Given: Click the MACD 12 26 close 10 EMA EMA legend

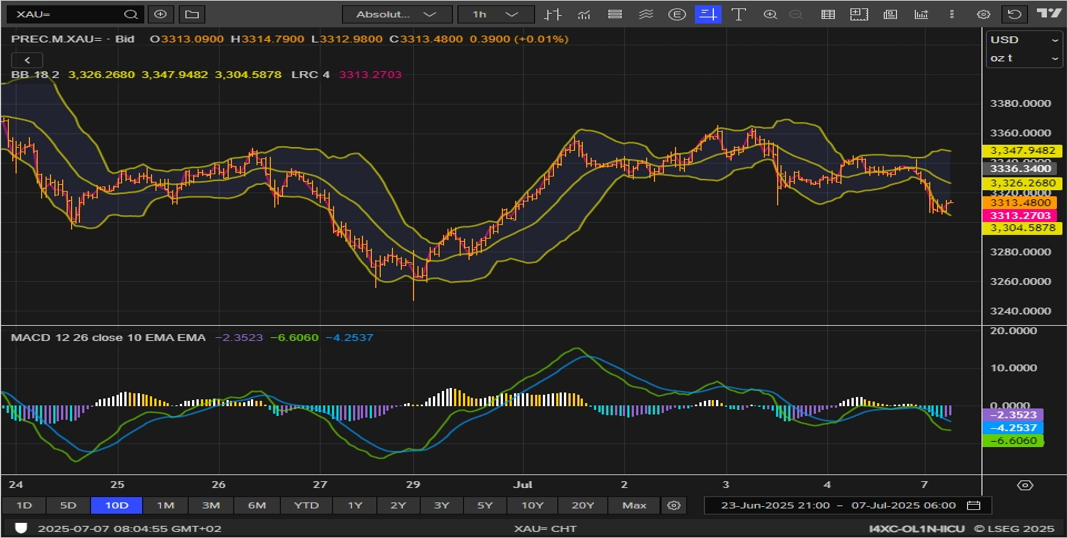Looking at the screenshot, I should pyautogui.click(x=108, y=337).
